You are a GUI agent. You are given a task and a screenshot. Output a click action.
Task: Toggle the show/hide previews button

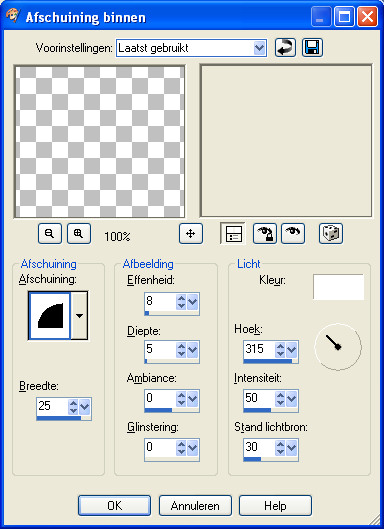(x=233, y=233)
